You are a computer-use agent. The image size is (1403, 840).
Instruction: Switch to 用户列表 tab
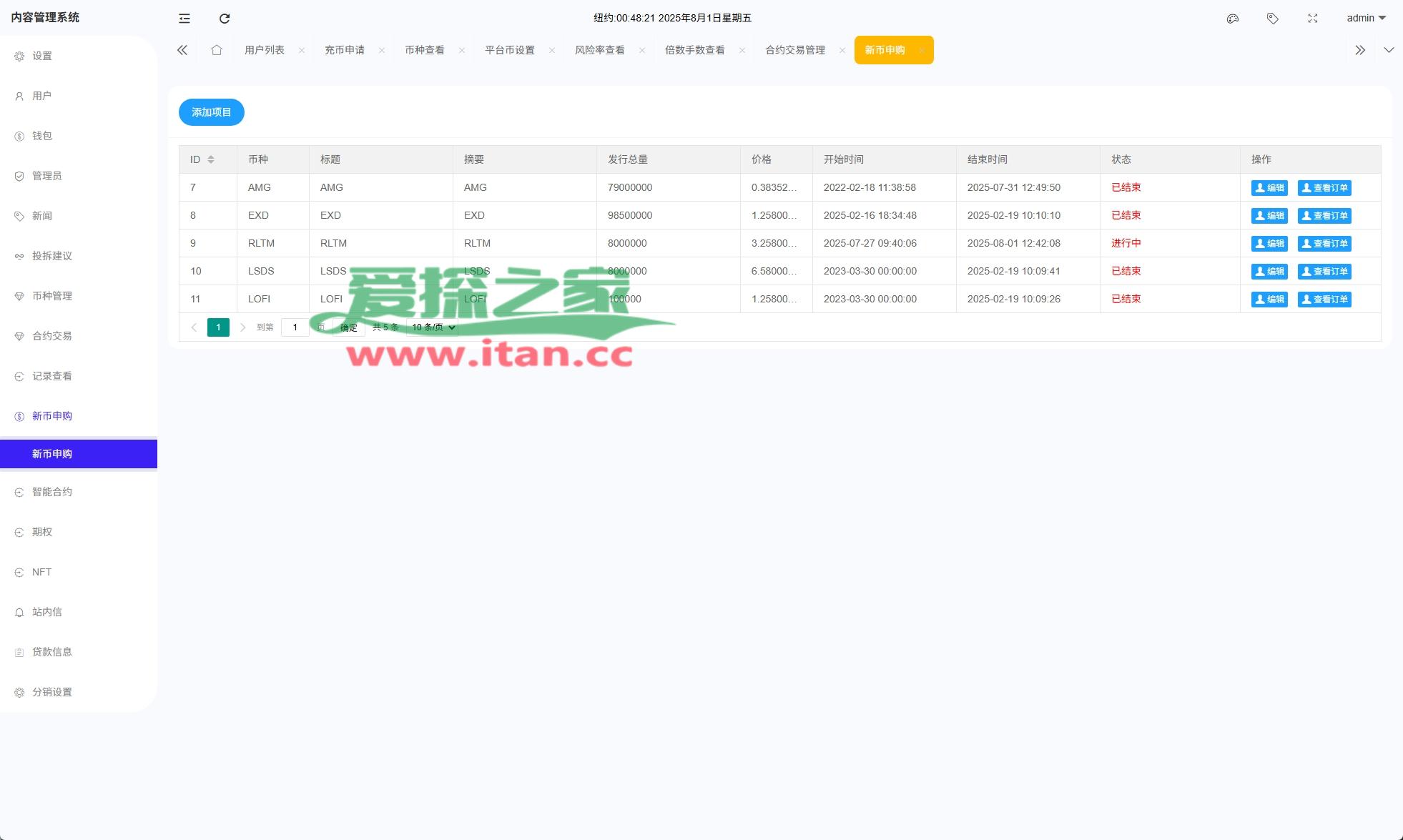pyautogui.click(x=265, y=50)
